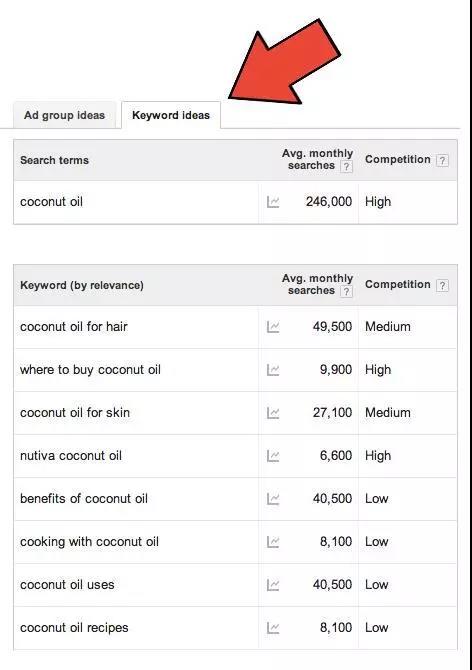View trend chart for coconut oil recipes

click(x=273, y=628)
